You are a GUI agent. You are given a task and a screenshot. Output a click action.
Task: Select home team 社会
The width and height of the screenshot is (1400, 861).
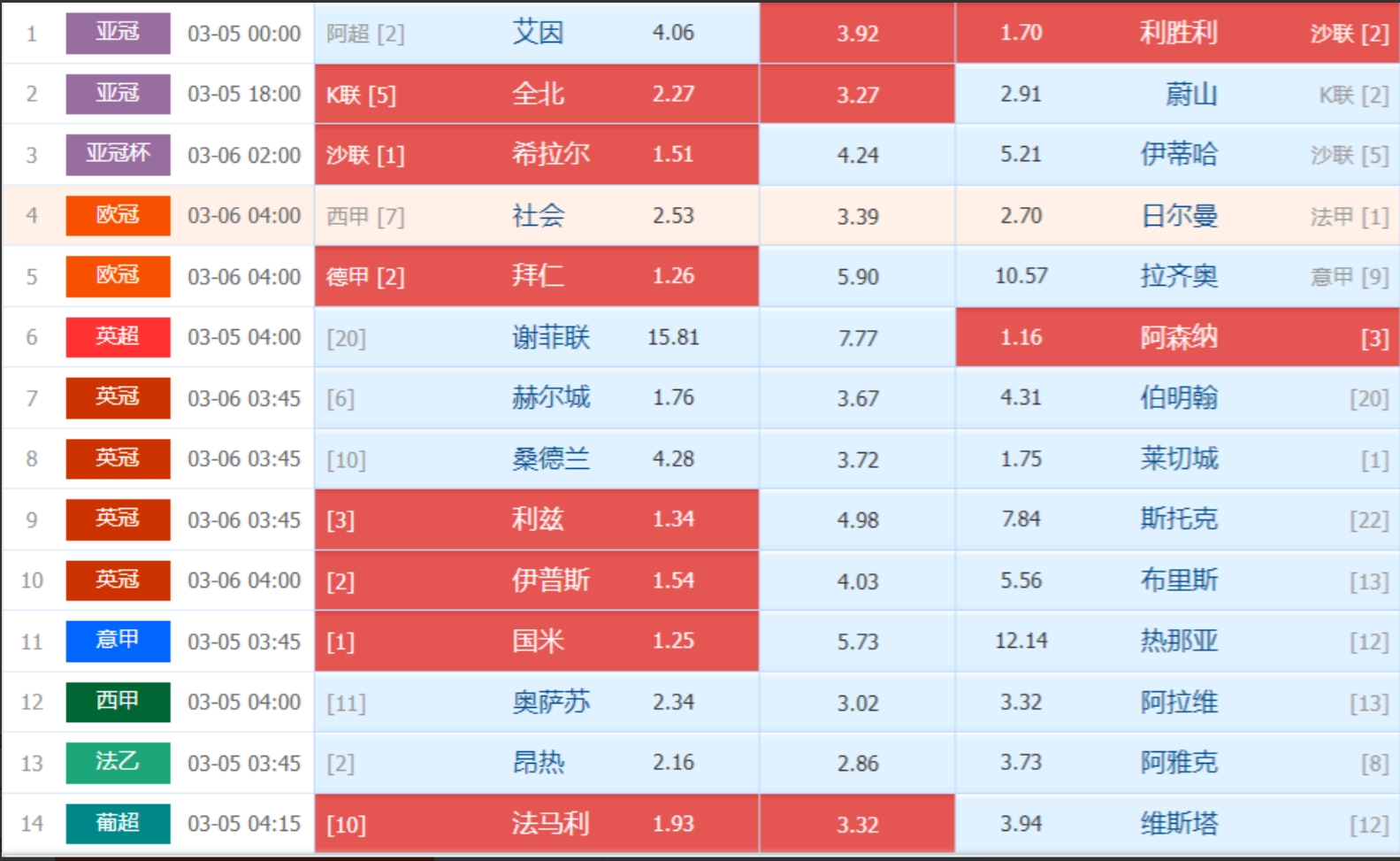tap(538, 215)
